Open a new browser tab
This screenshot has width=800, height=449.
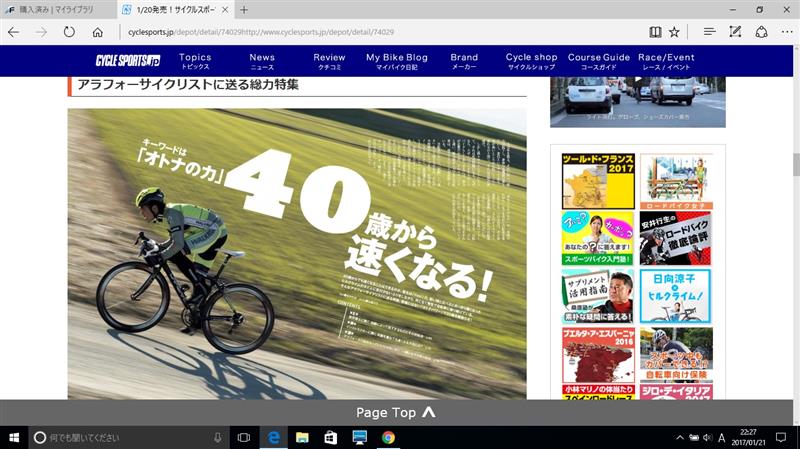pyautogui.click(x=244, y=10)
